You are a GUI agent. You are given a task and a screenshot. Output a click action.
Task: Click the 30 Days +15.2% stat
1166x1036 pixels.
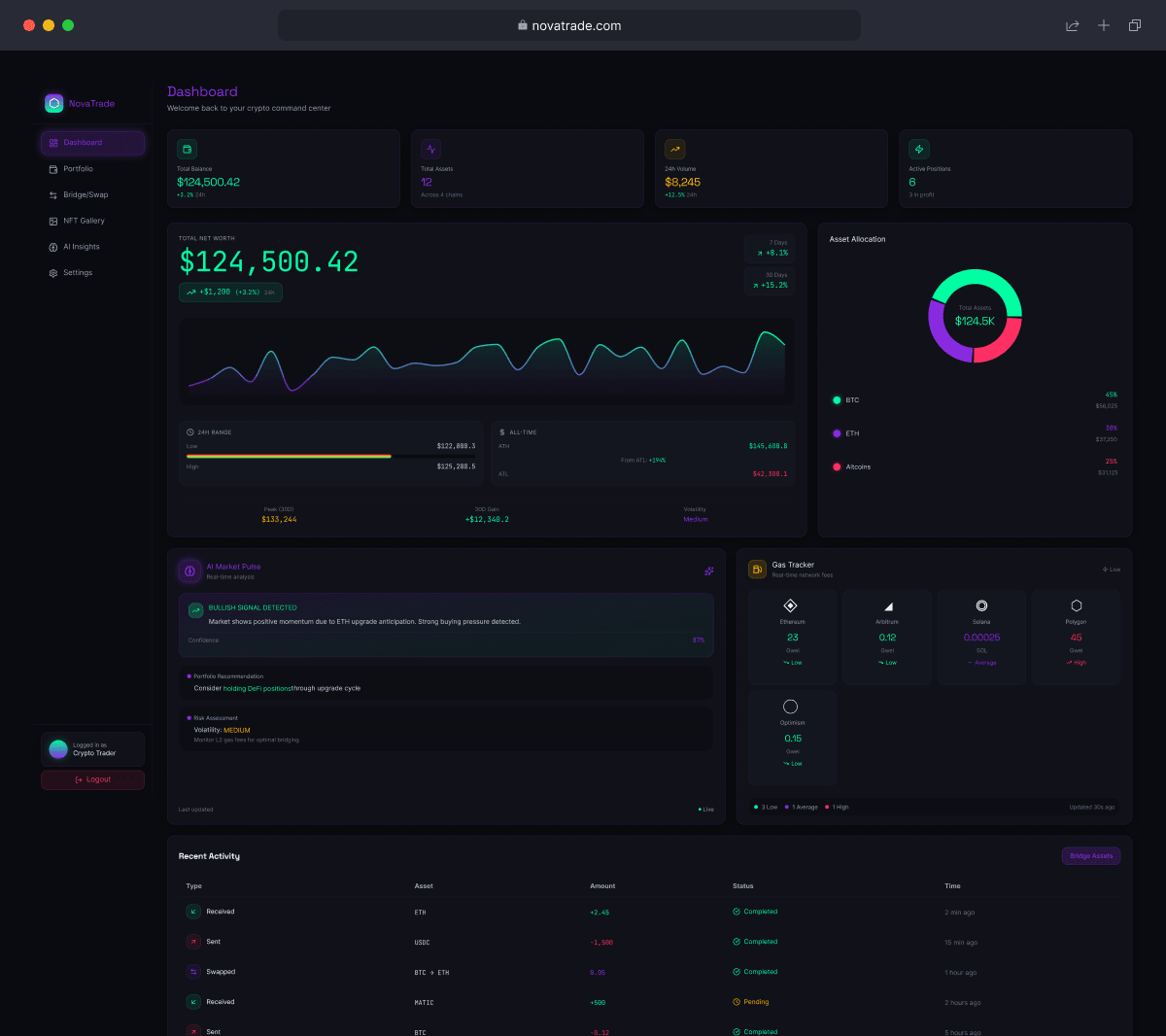point(770,281)
